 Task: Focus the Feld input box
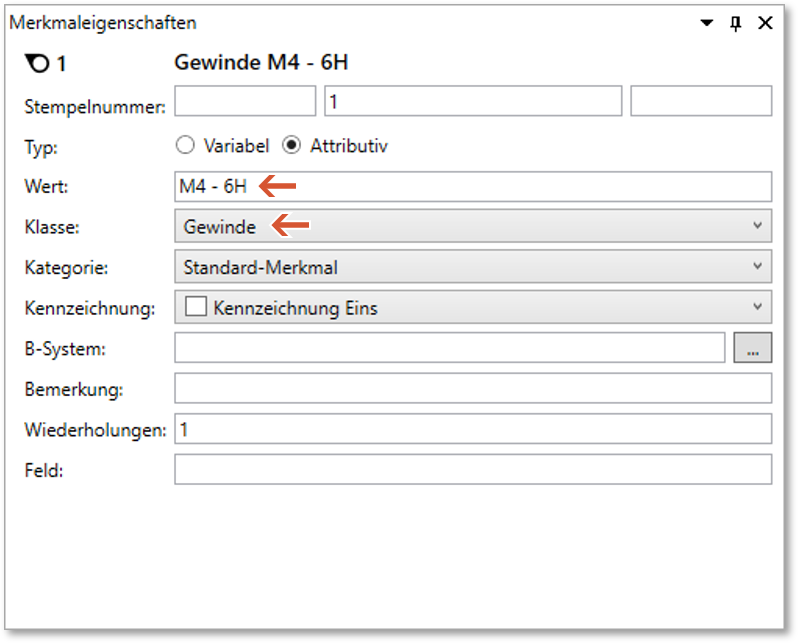pos(473,469)
